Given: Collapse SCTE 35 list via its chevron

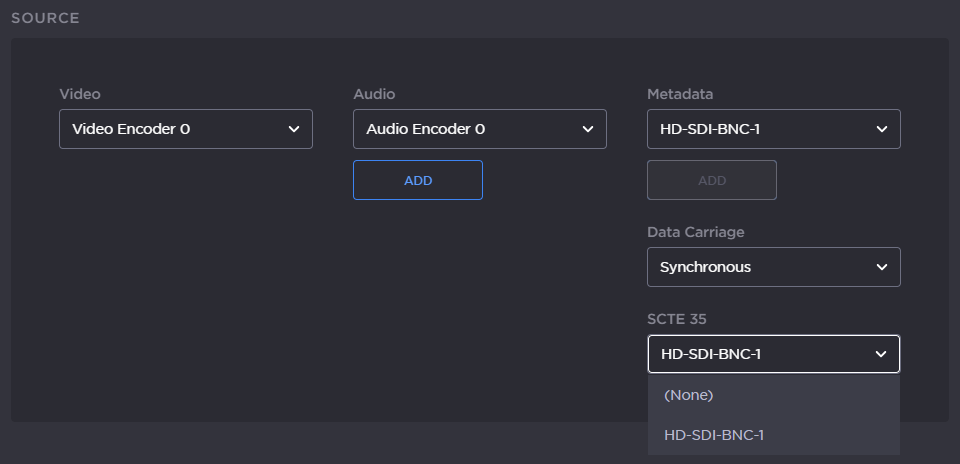Looking at the screenshot, I should tap(881, 354).
